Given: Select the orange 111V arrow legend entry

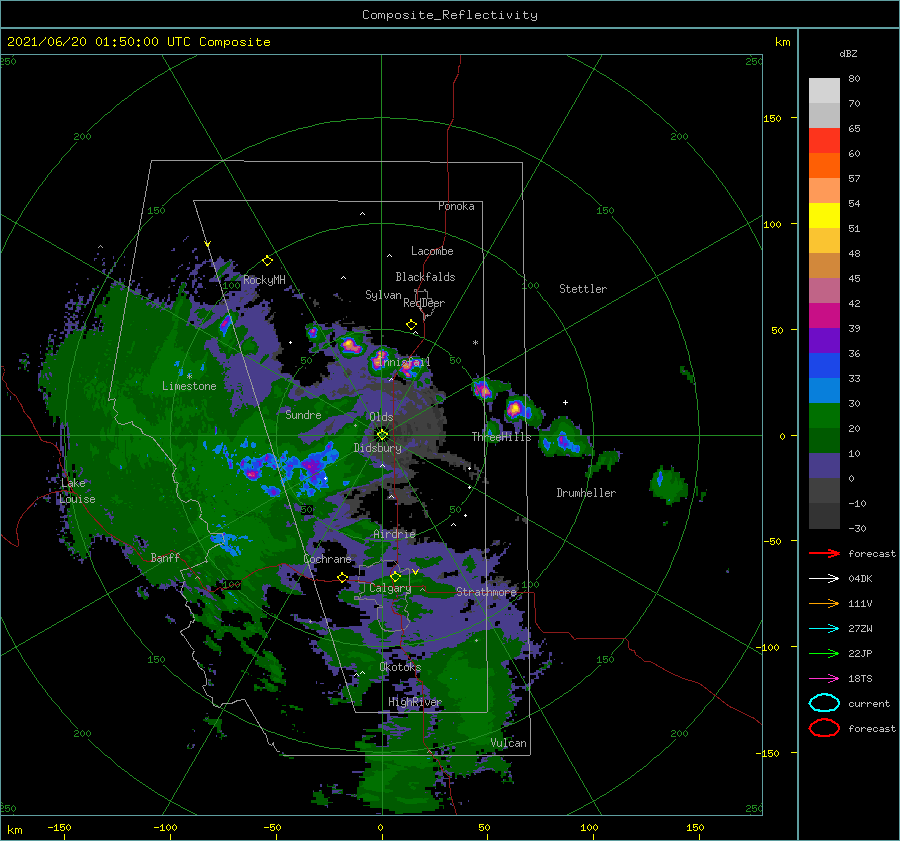Looking at the screenshot, I should 824,603.
